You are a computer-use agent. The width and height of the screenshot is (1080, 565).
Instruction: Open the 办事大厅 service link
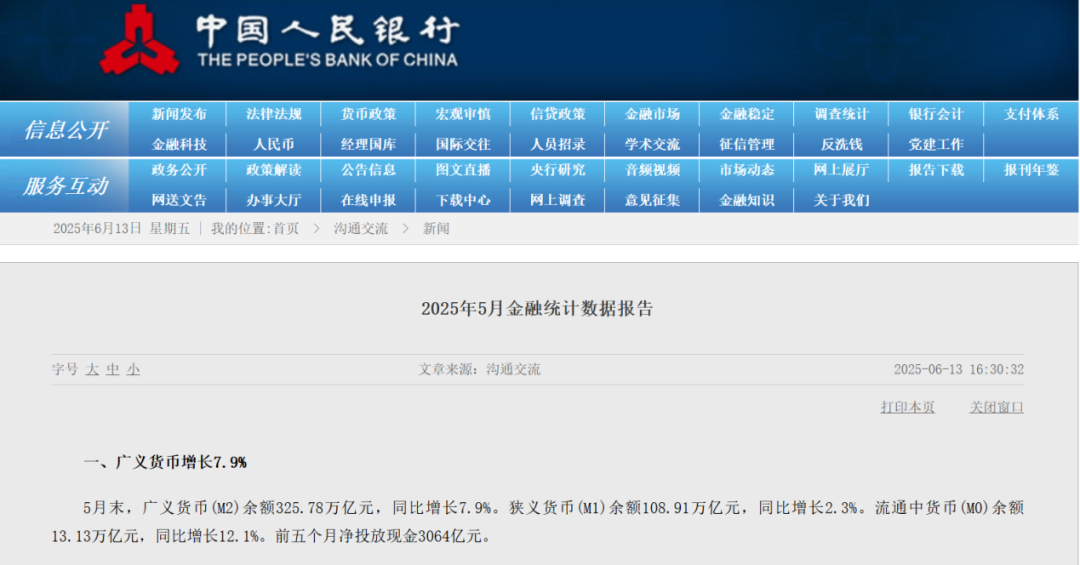tap(274, 200)
